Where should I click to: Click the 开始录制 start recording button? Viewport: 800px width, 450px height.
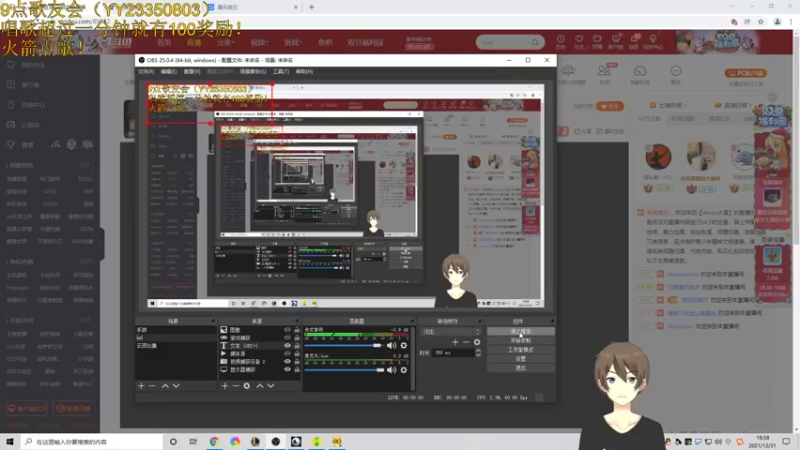tap(520, 340)
